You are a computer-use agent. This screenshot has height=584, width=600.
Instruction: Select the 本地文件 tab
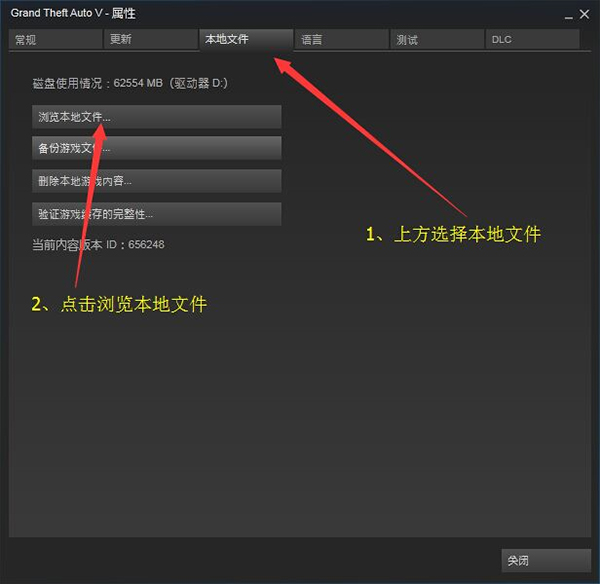pos(246,39)
